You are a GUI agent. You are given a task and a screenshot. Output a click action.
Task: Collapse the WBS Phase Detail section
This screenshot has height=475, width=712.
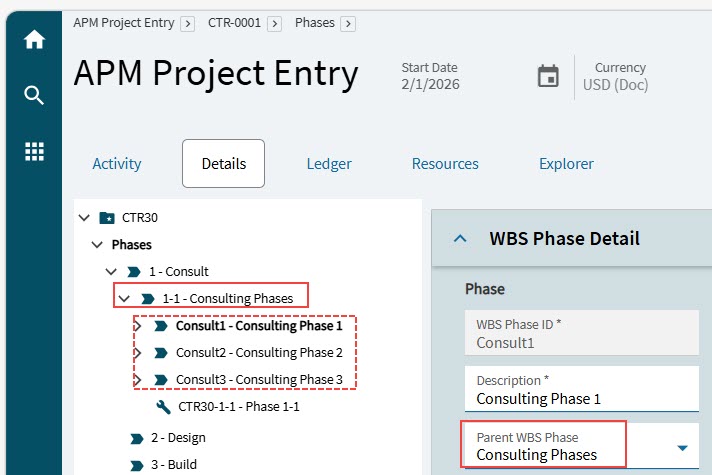[x=460, y=238]
